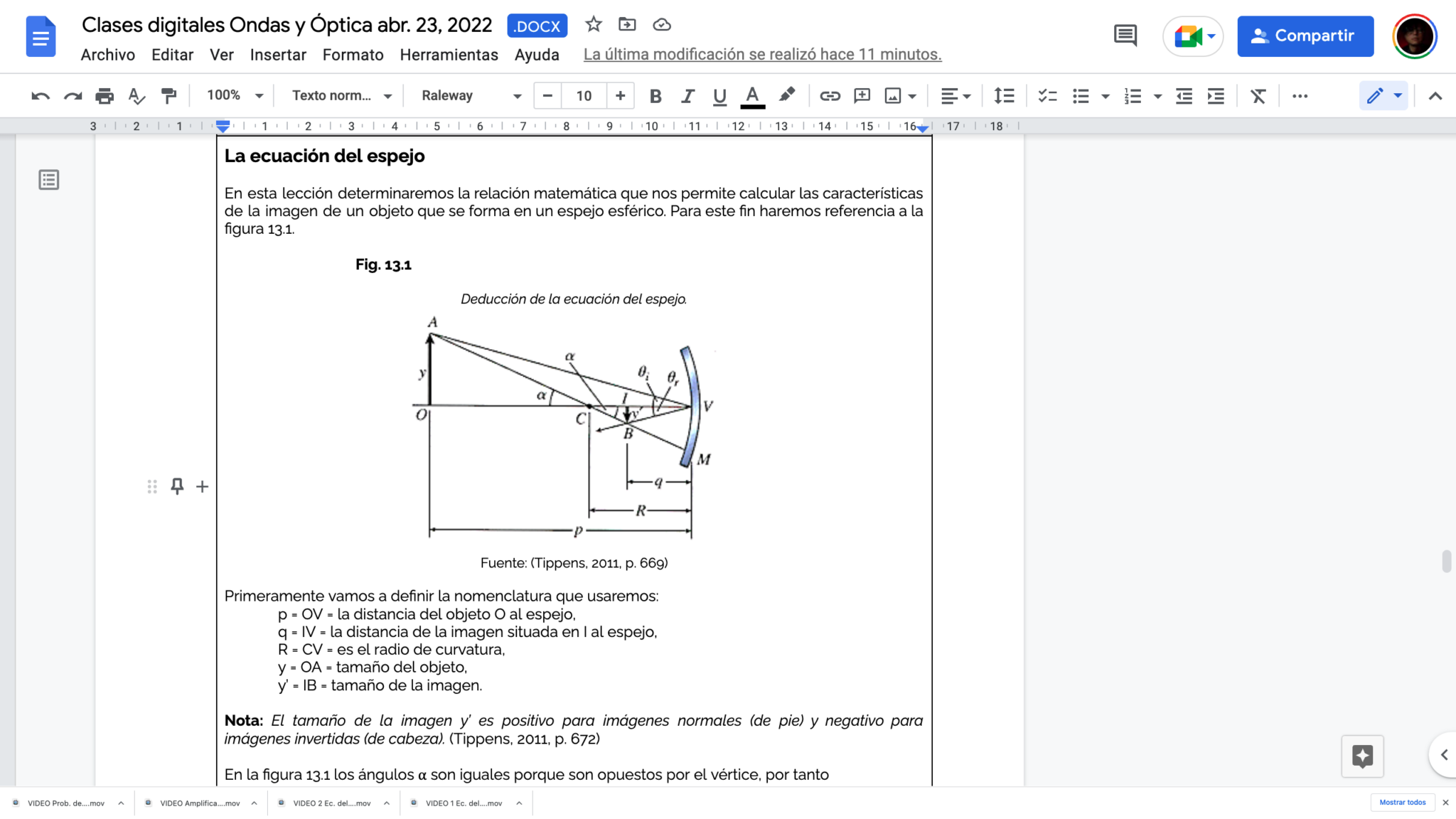
Task: Insert an image from toolbar
Action: [x=893, y=96]
